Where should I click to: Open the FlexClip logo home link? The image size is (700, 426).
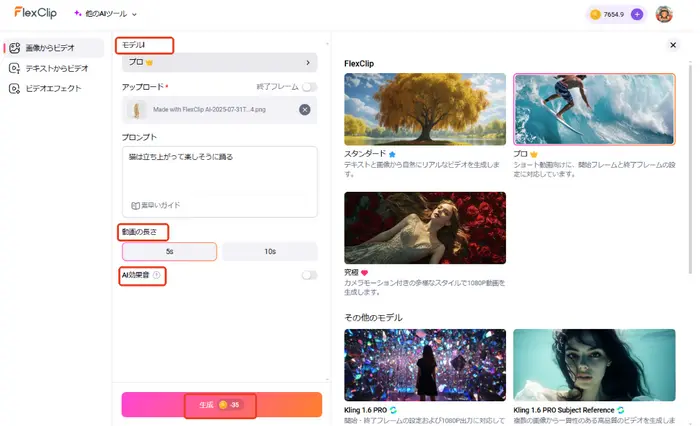(35, 13)
